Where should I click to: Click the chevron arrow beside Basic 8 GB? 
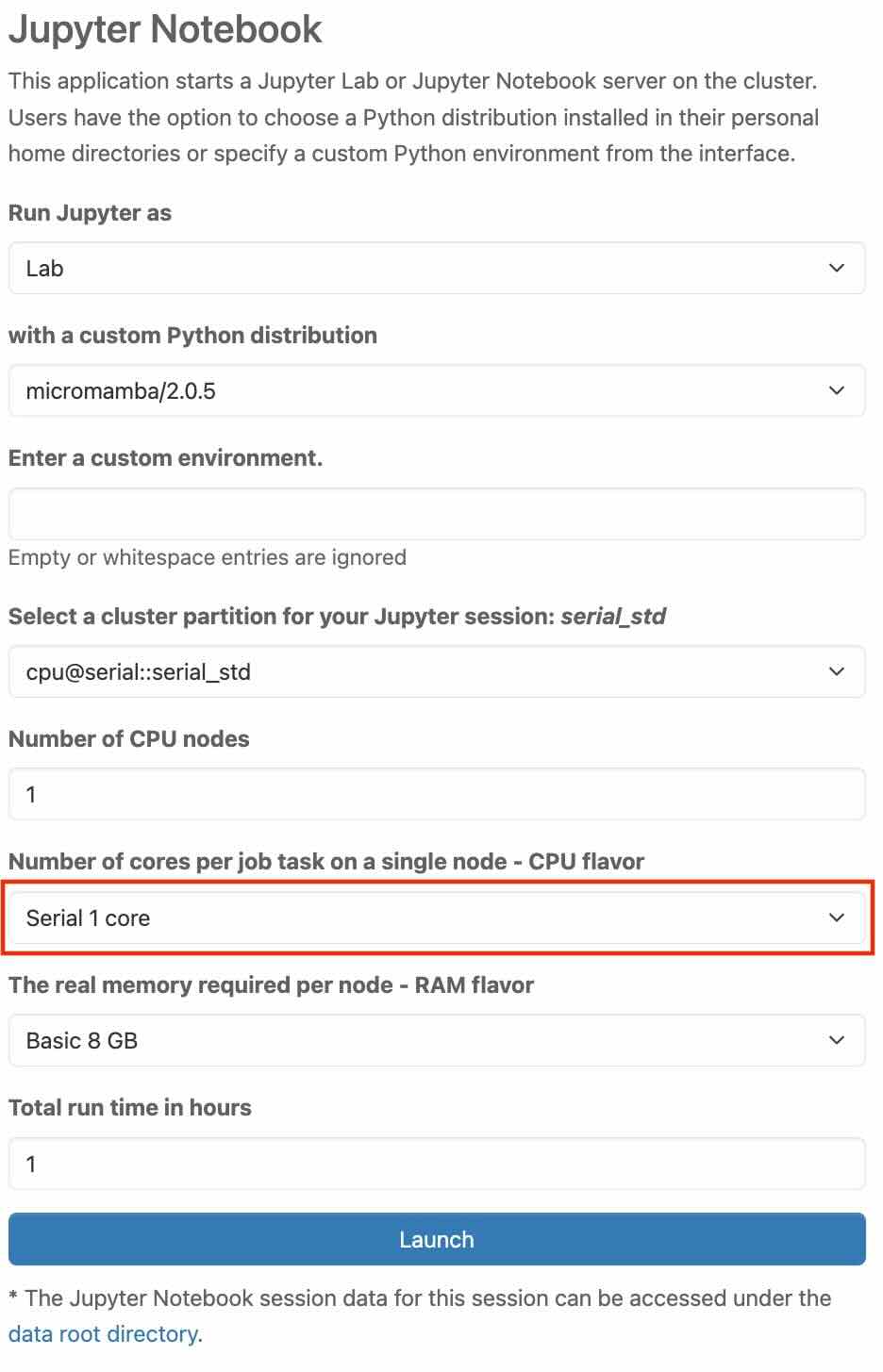pyautogui.click(x=836, y=1041)
